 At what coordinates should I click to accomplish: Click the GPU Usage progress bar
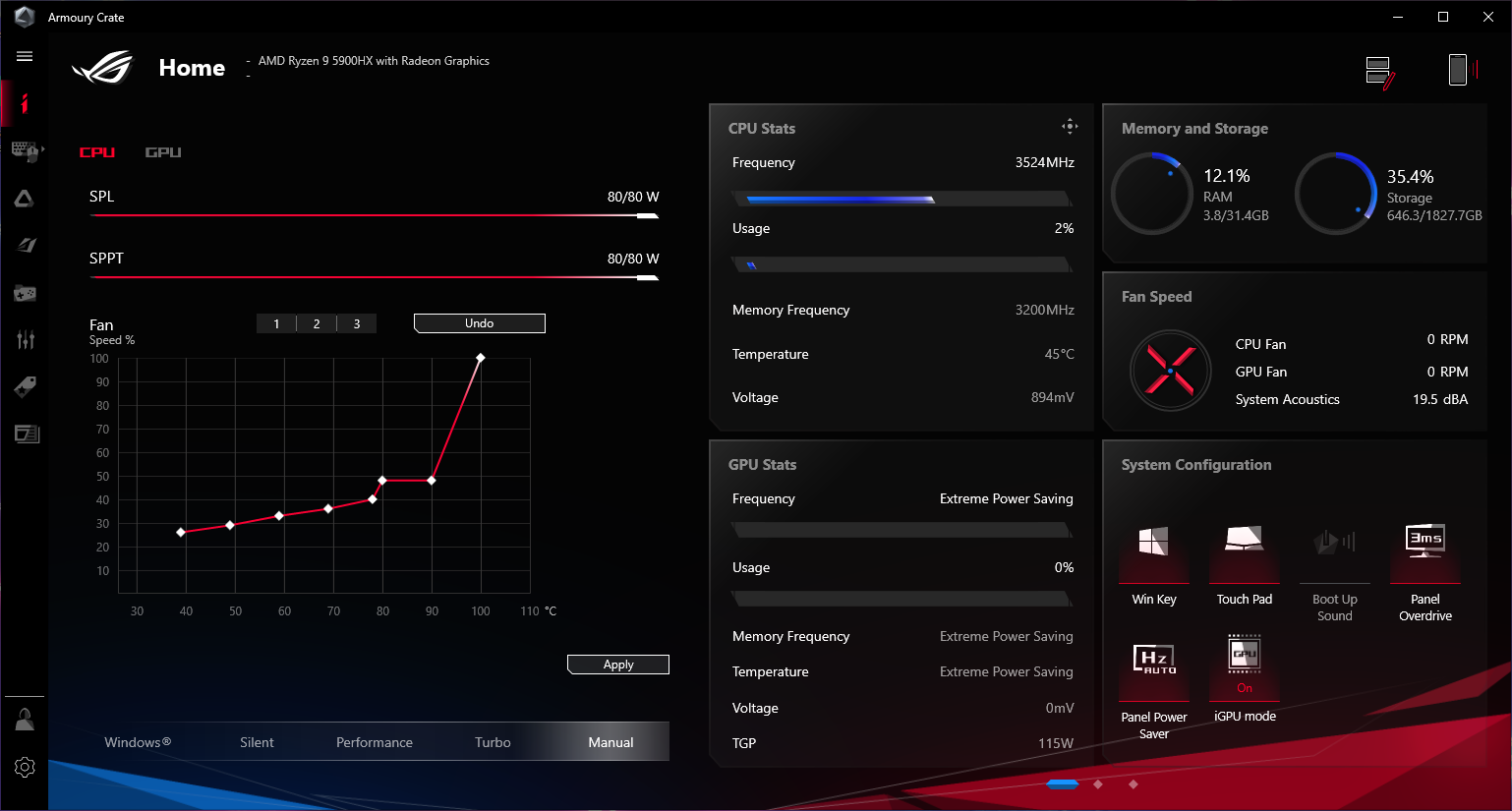901,599
